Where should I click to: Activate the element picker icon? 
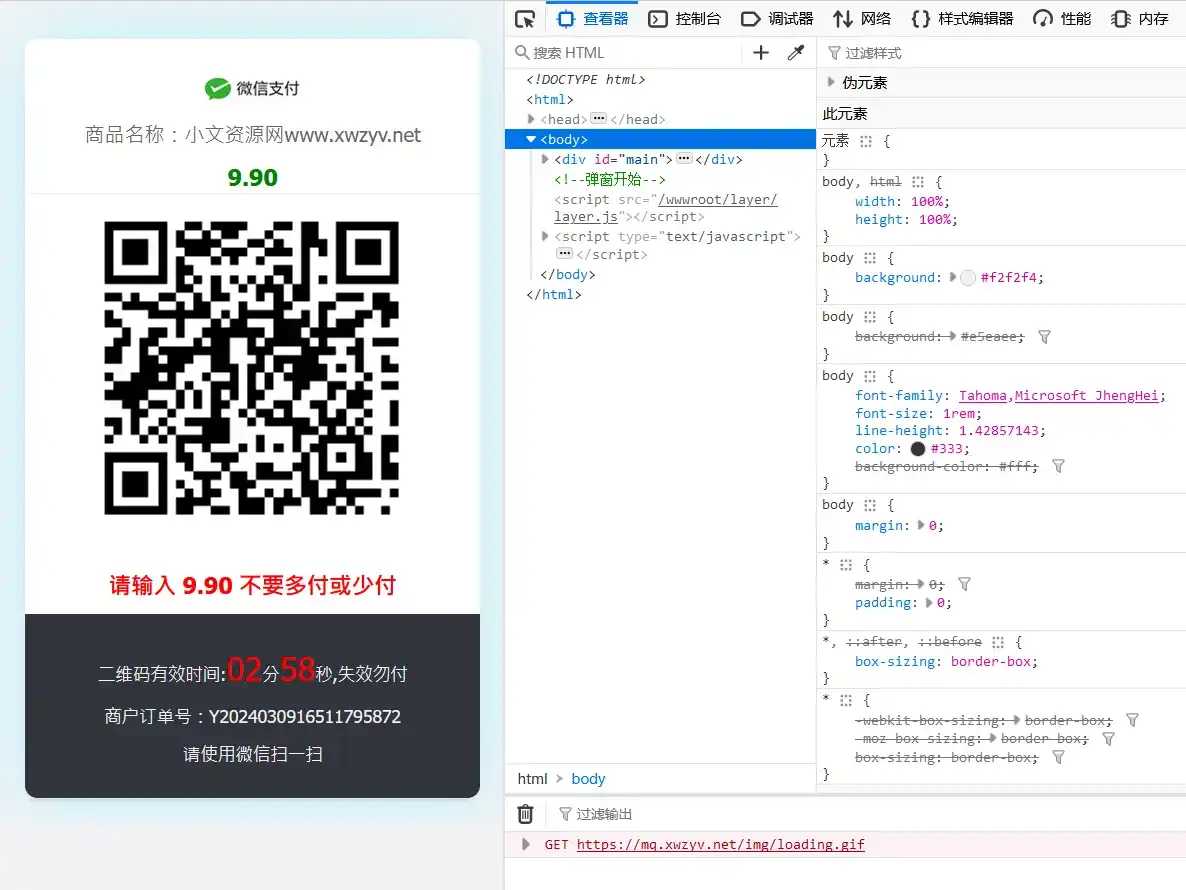[x=525, y=19]
